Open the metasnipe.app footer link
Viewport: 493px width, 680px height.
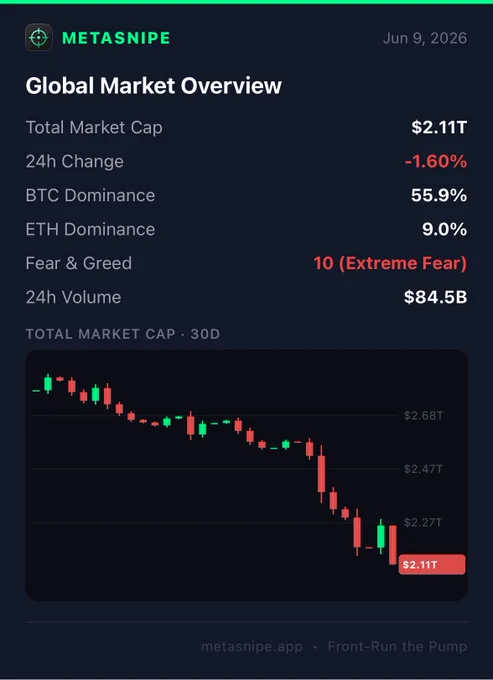(252, 647)
